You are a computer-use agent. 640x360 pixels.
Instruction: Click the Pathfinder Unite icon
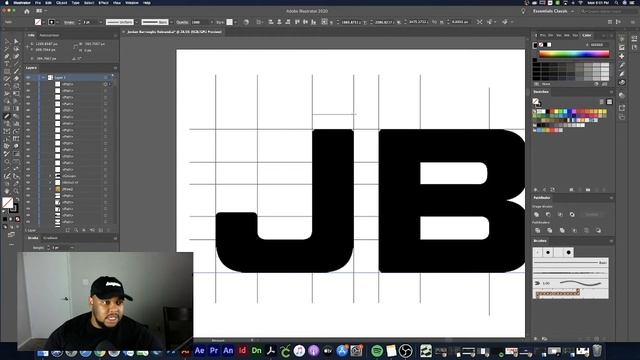coord(537,214)
